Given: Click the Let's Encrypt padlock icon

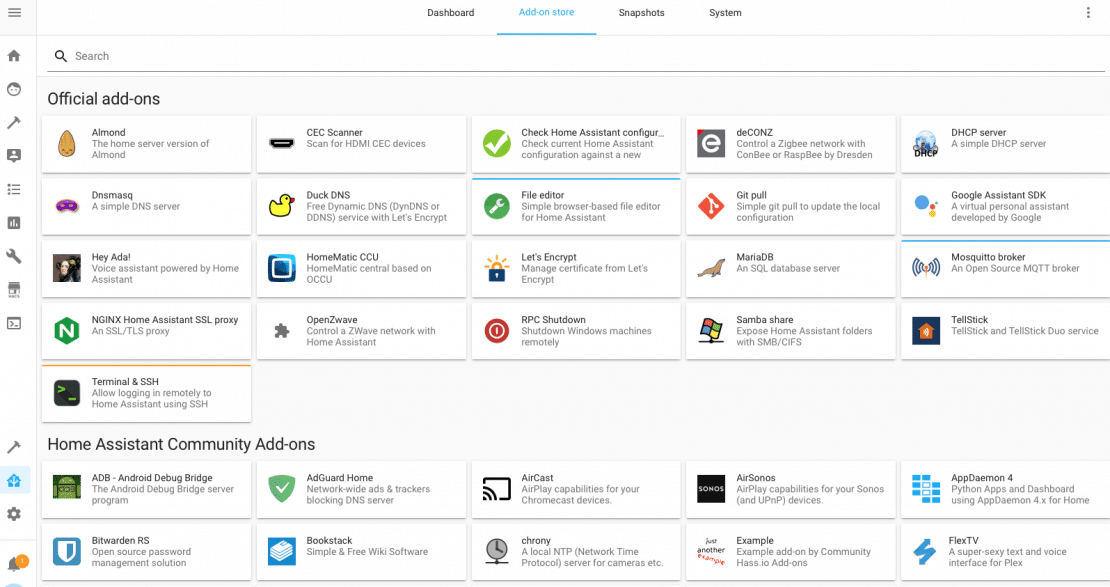Looking at the screenshot, I should tap(497, 268).
